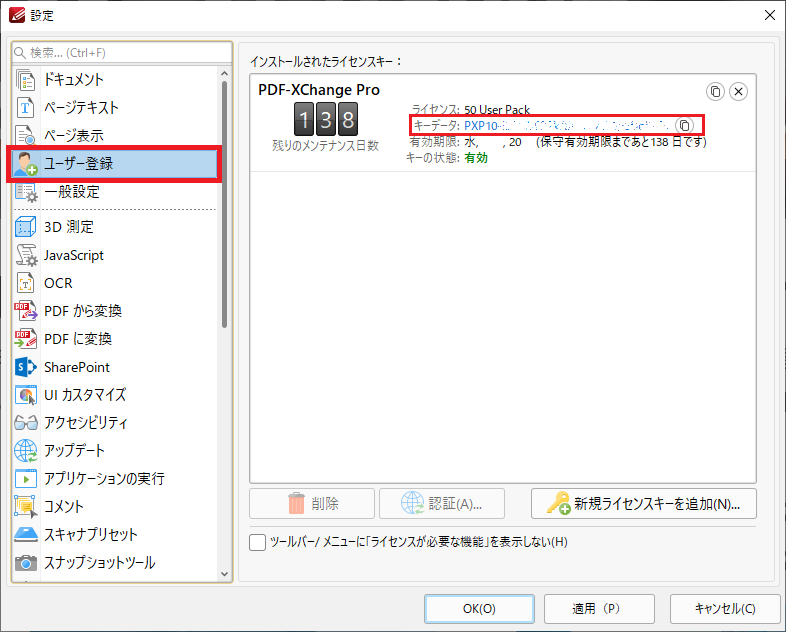Confirm with the OK(O) button
This screenshot has height=632, width=786.
pyautogui.click(x=479, y=609)
